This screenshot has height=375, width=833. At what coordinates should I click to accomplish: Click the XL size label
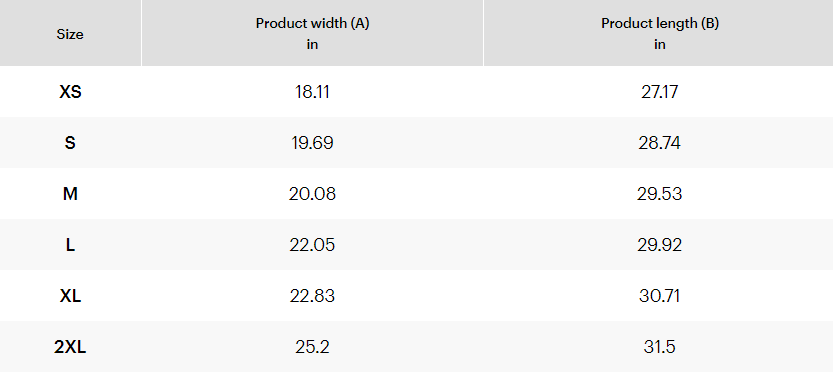[x=70, y=296]
